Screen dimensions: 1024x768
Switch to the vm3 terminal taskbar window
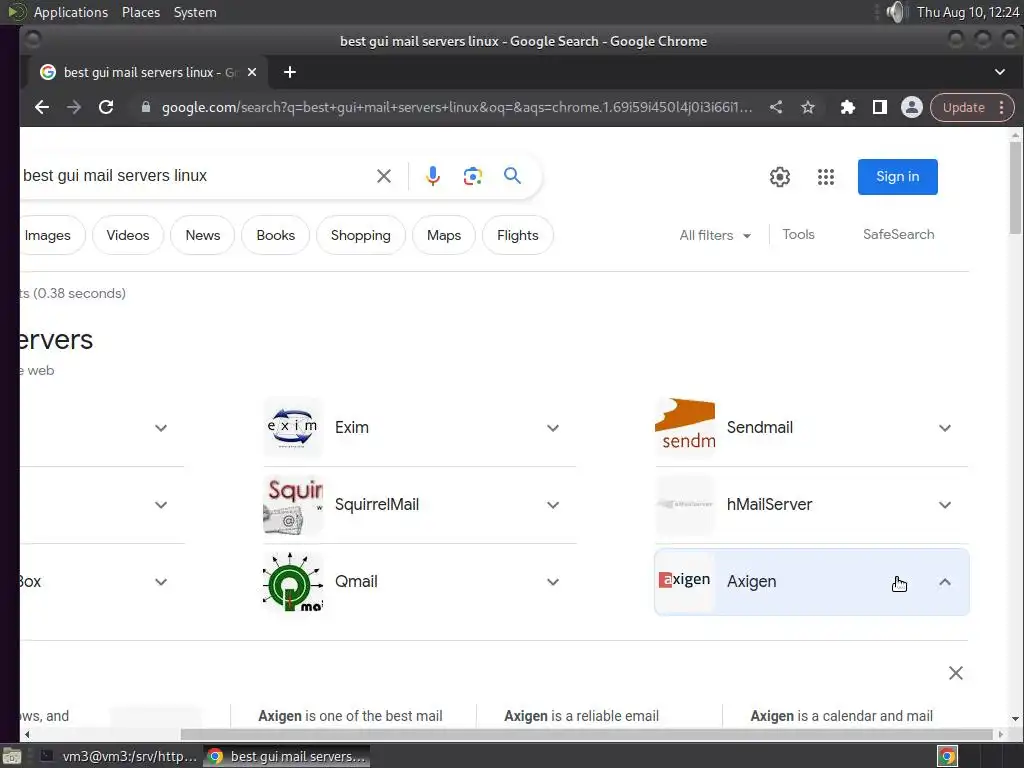click(118, 756)
